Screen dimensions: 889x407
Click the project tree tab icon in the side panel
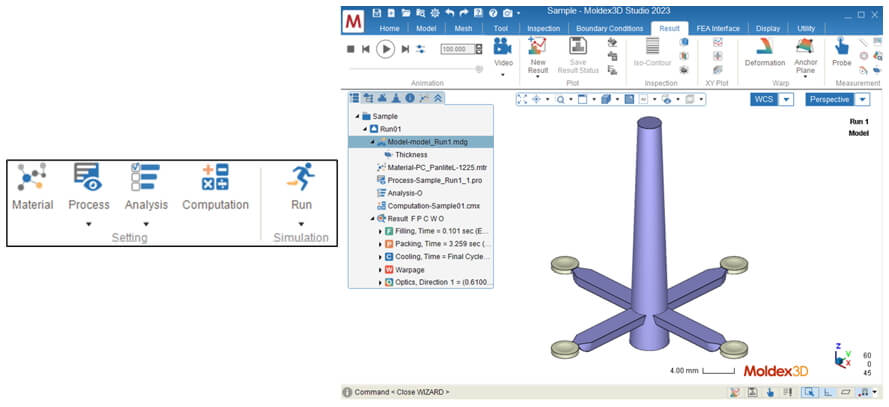[355, 97]
